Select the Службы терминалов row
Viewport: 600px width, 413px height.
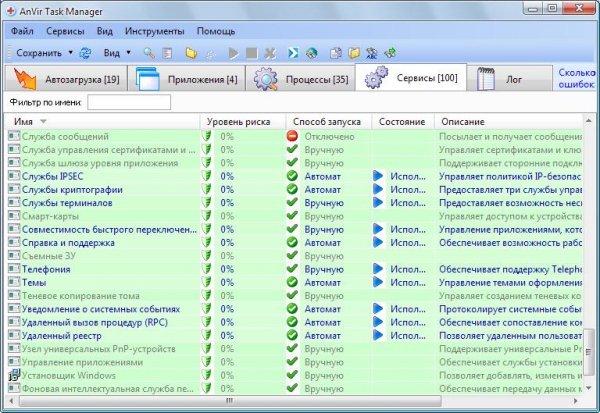295,202
